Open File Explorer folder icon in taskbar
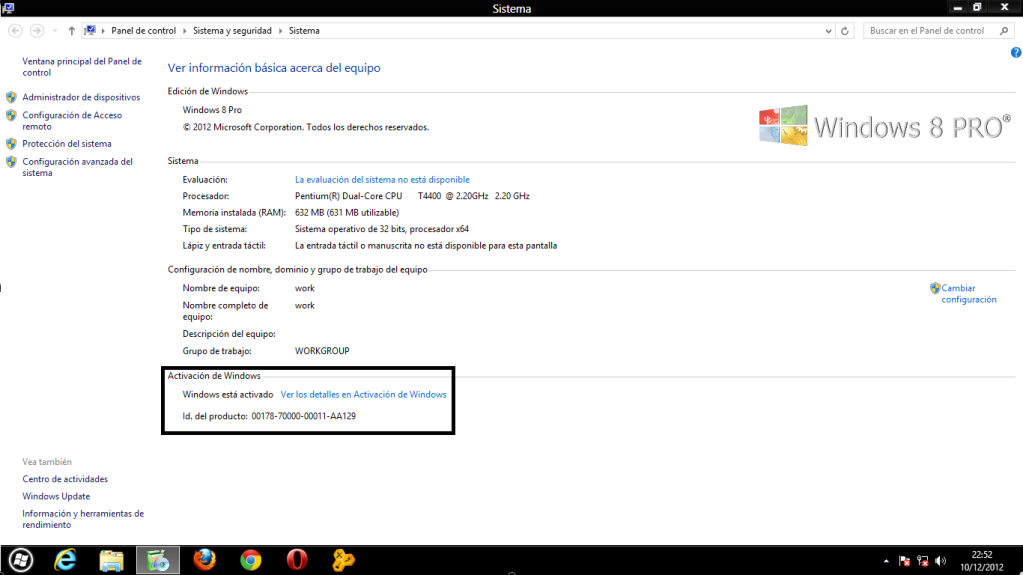 click(112, 560)
